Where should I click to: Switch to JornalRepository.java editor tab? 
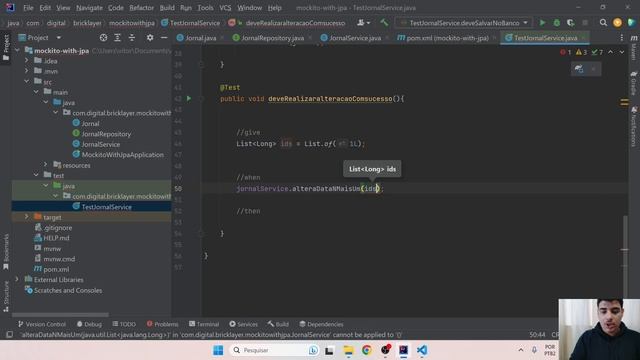point(272,38)
